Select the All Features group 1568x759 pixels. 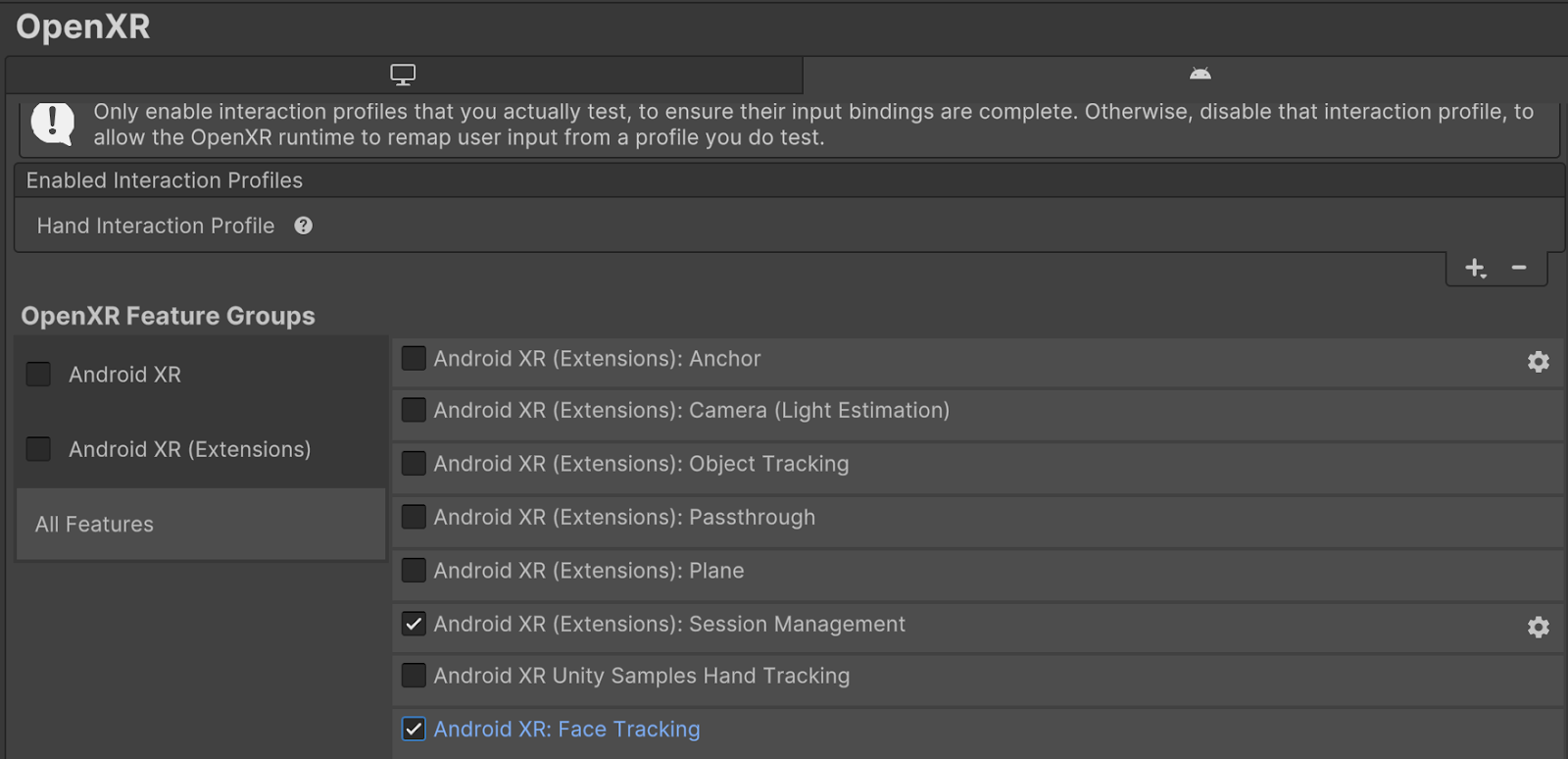201,525
